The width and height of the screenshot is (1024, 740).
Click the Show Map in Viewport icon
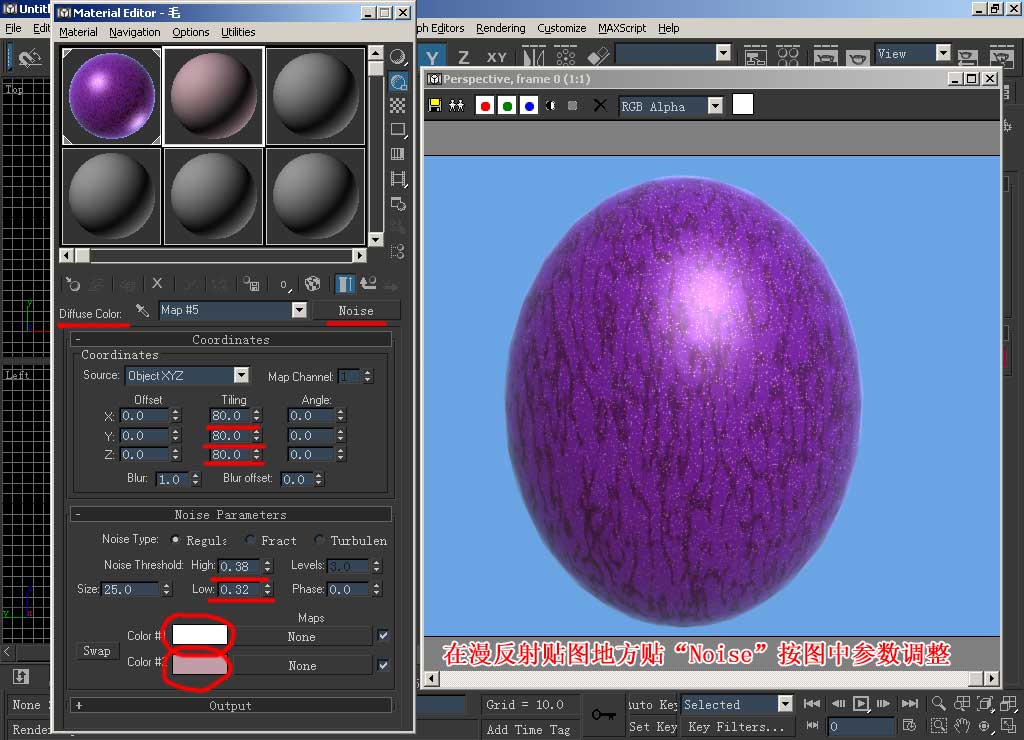pyautogui.click(x=313, y=284)
